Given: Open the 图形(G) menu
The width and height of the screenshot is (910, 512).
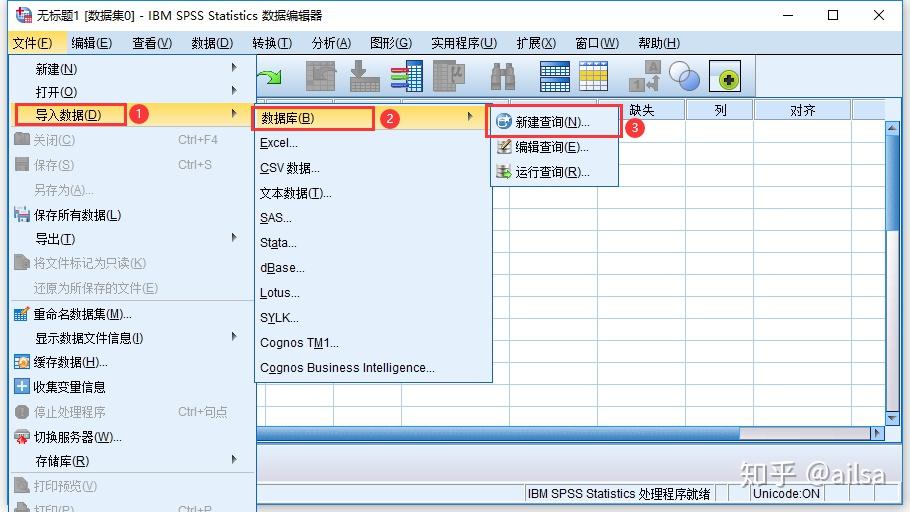Looking at the screenshot, I should click(x=391, y=43).
